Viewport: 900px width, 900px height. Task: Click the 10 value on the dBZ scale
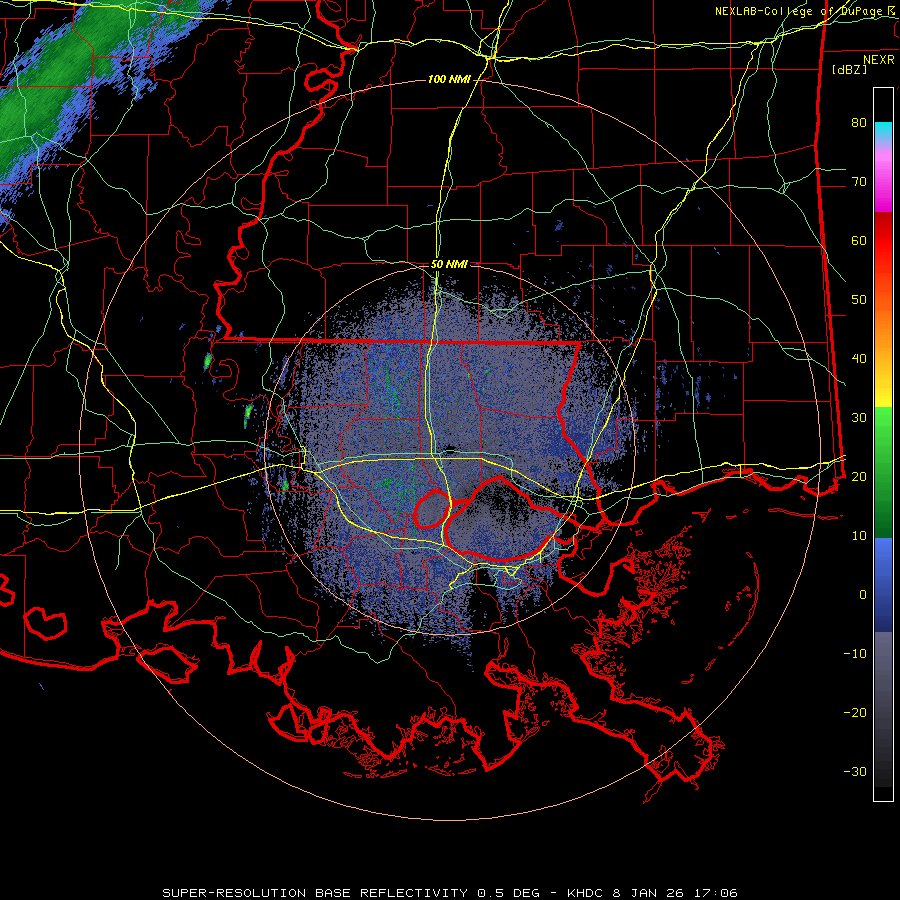point(859,536)
